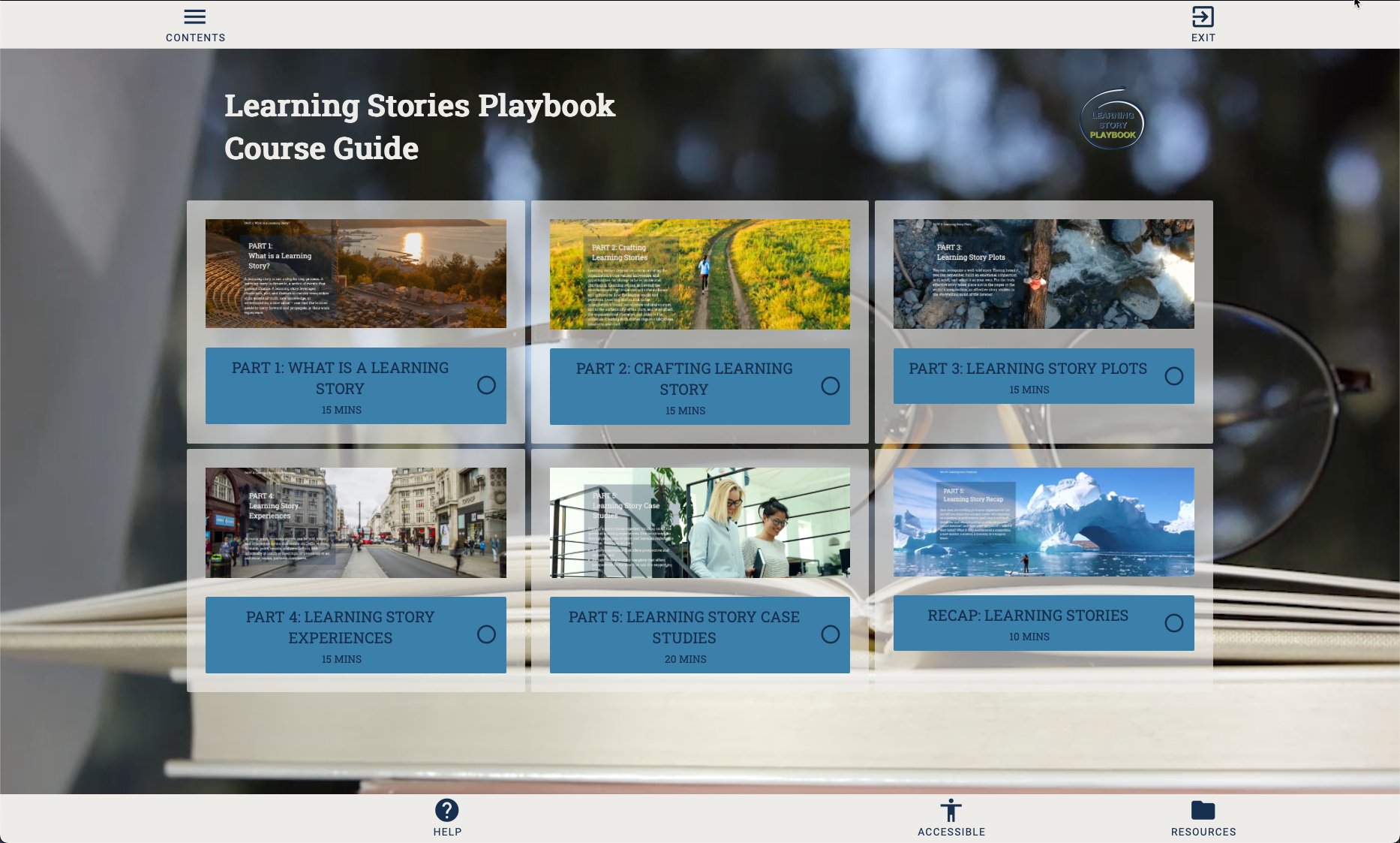1400x843 pixels.
Task: Open the Contents hamburger menu icon
Action: (x=195, y=17)
